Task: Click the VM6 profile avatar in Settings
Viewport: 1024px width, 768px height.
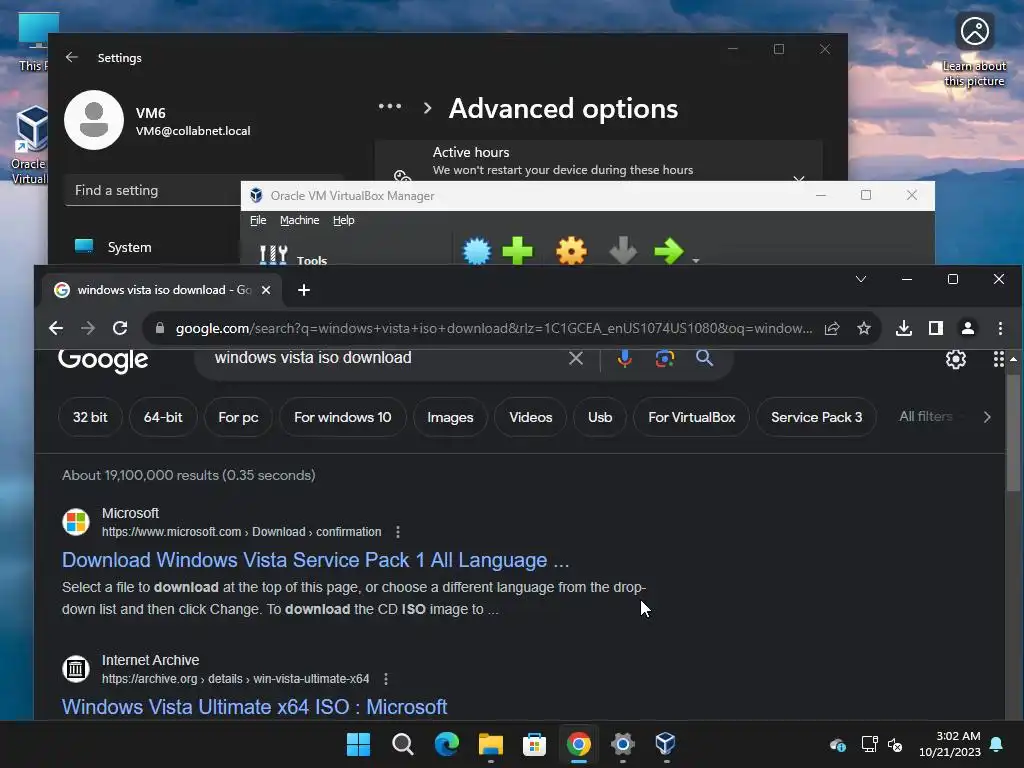Action: [x=94, y=120]
